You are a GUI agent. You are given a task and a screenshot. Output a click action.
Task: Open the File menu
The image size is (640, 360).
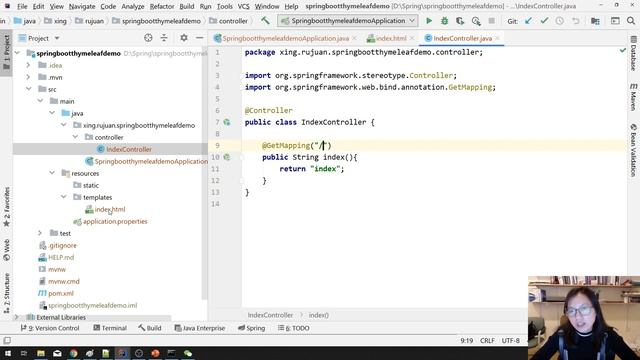[22, 7]
